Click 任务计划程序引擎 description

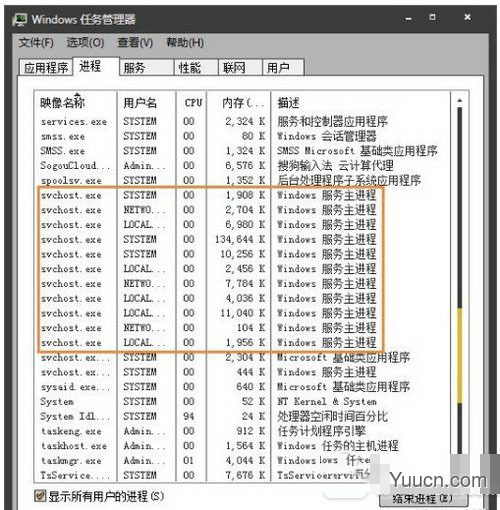pyautogui.click(x=321, y=431)
